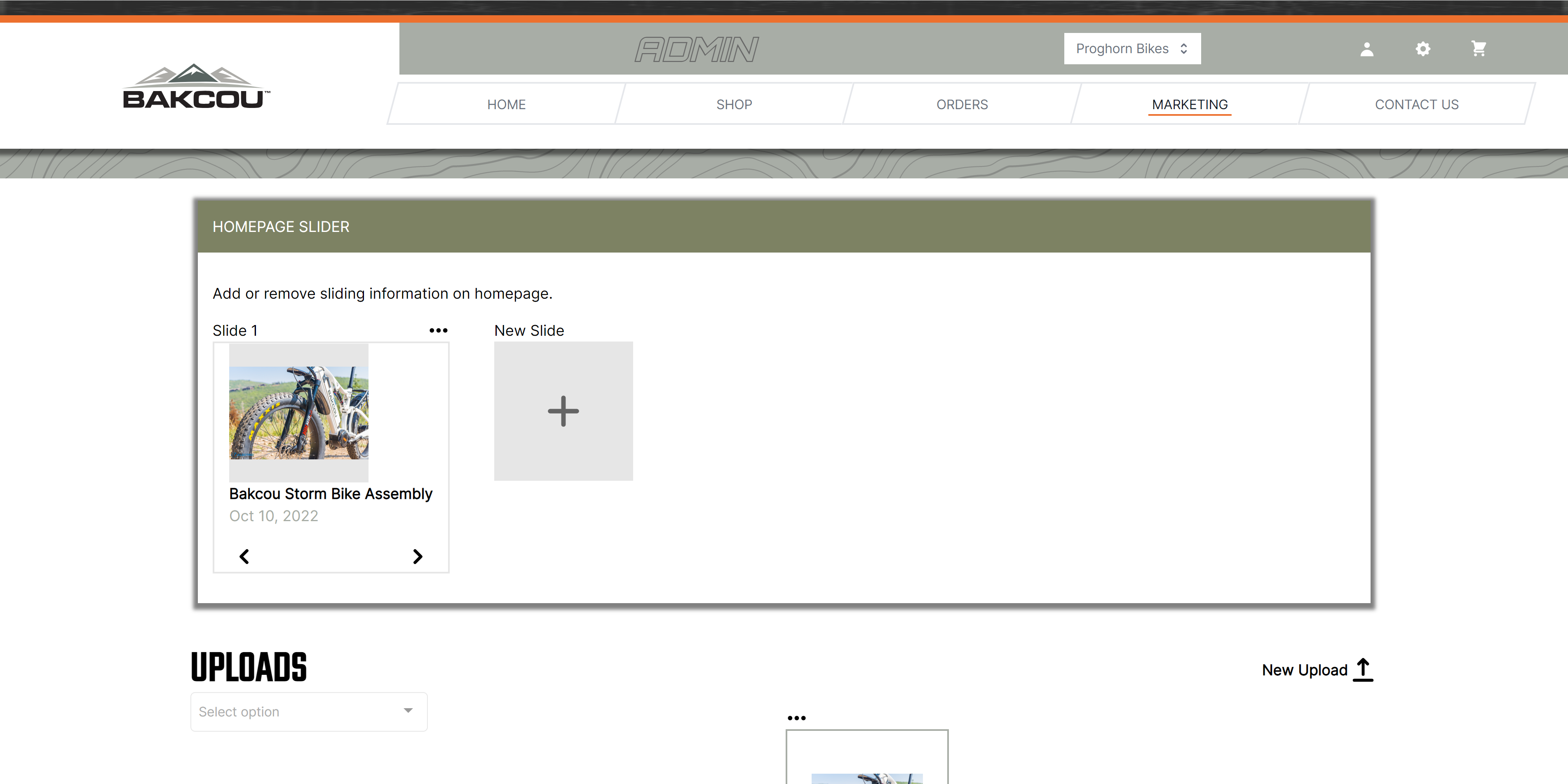Click the Bakcou logo
This screenshot has height=784, width=1568.
pyautogui.click(x=196, y=87)
